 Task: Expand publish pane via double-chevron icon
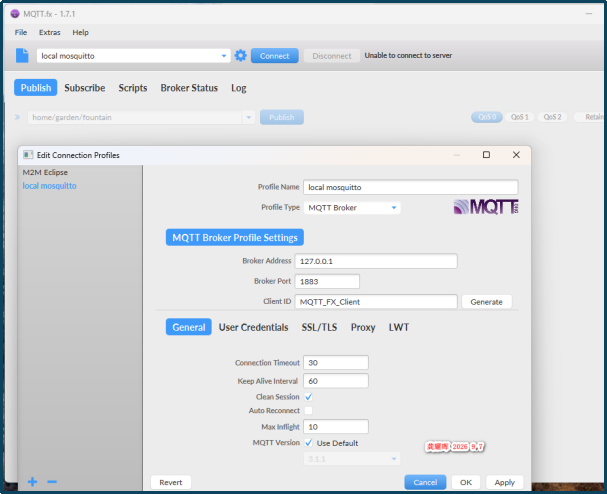tap(17, 117)
